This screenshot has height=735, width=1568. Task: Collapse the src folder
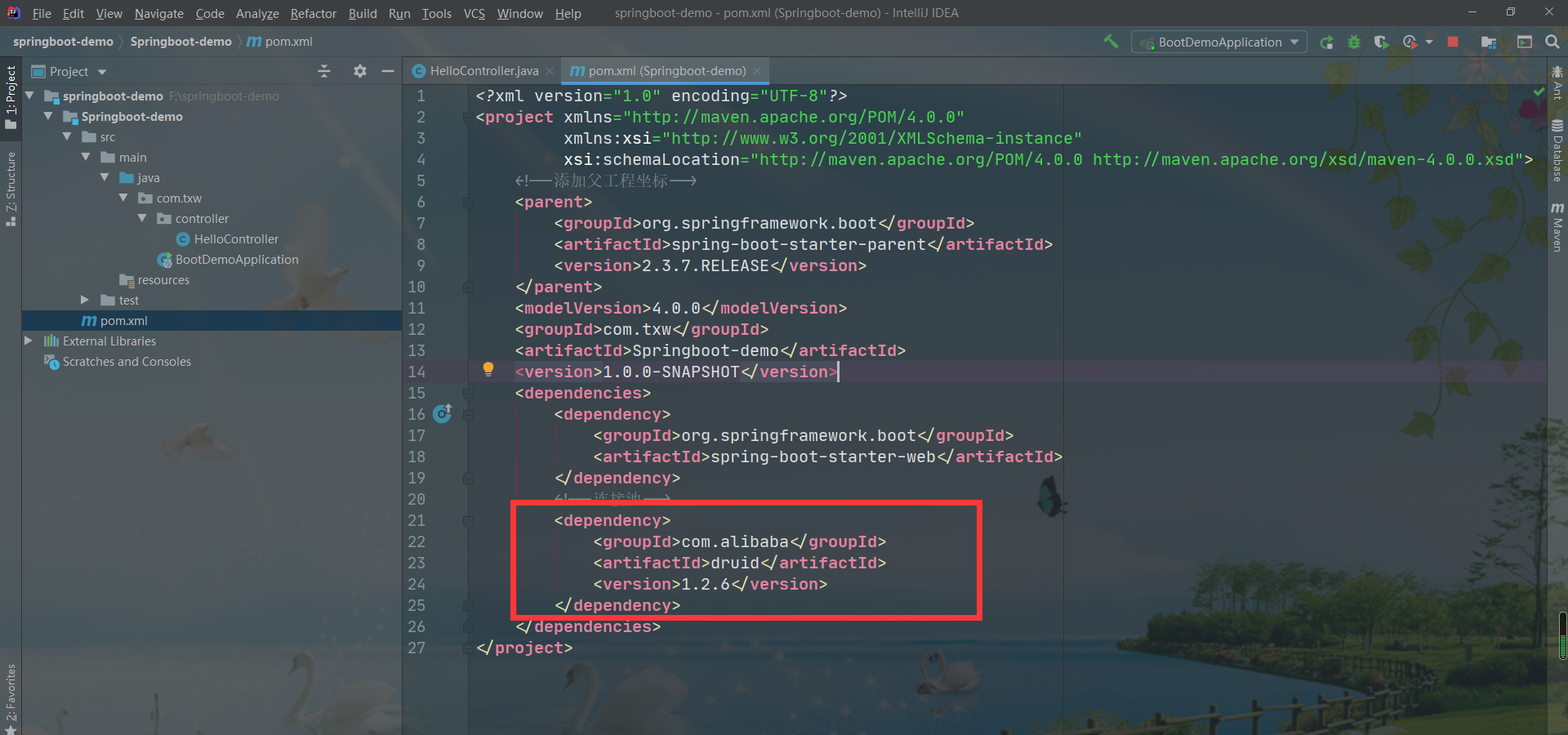tap(67, 136)
